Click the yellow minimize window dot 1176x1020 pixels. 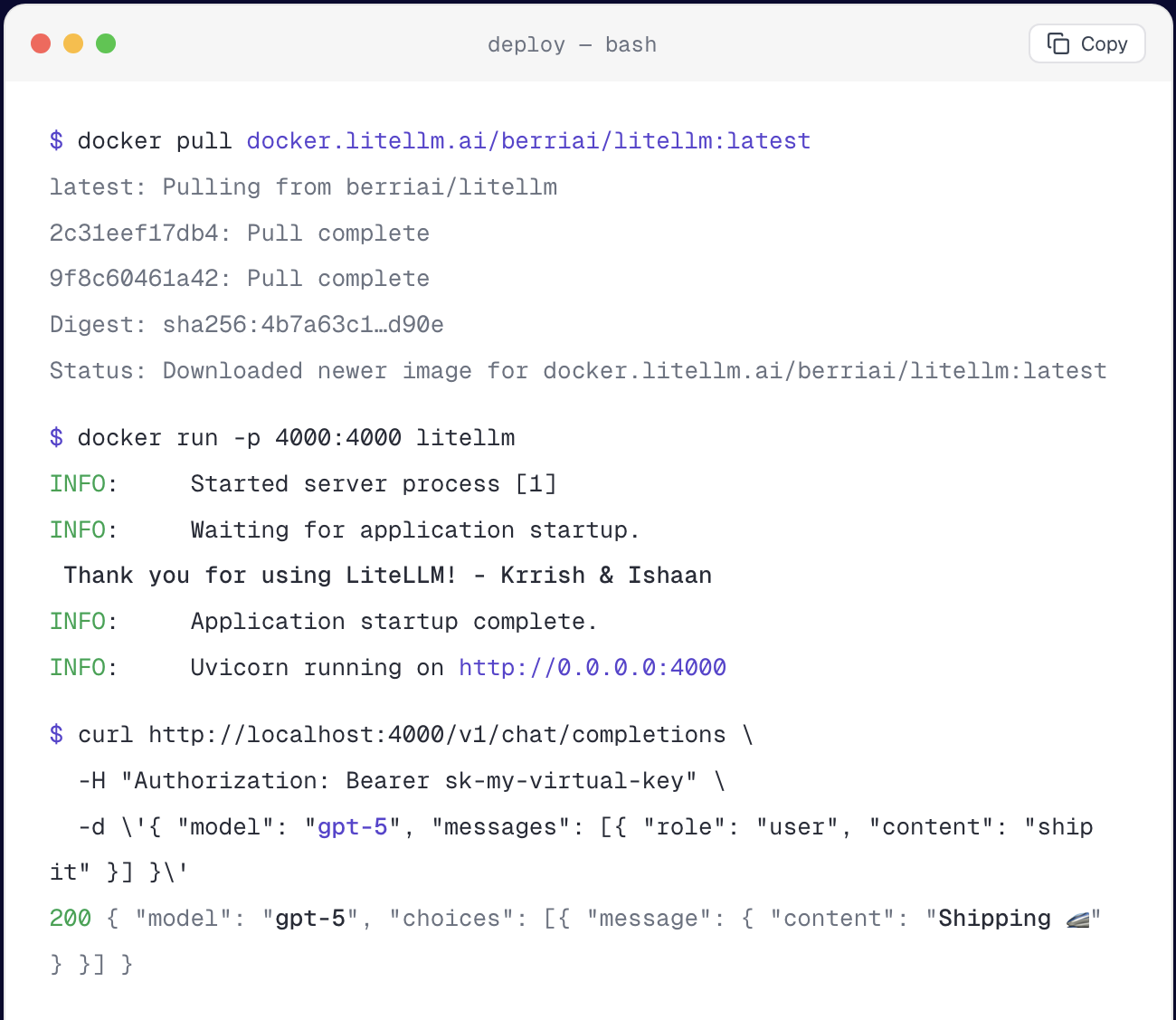coord(73,43)
